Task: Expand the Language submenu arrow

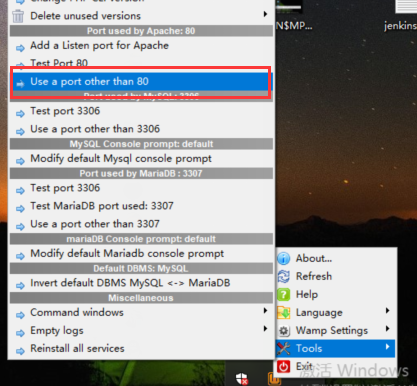Action: [387, 311]
